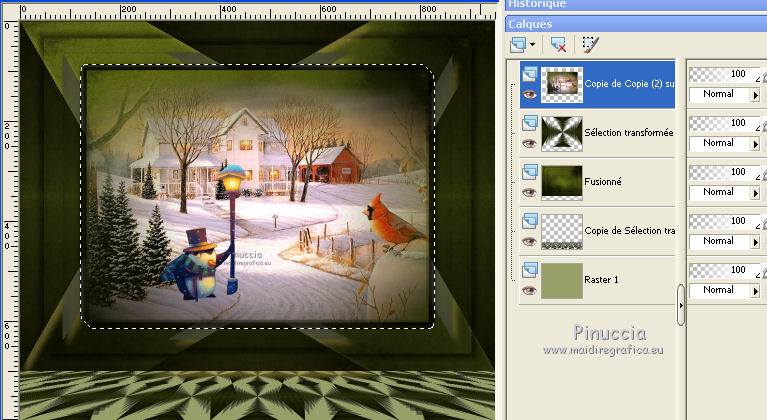Click opacity slider of Copie de Copie (2) layer

pyautogui.click(x=724, y=74)
